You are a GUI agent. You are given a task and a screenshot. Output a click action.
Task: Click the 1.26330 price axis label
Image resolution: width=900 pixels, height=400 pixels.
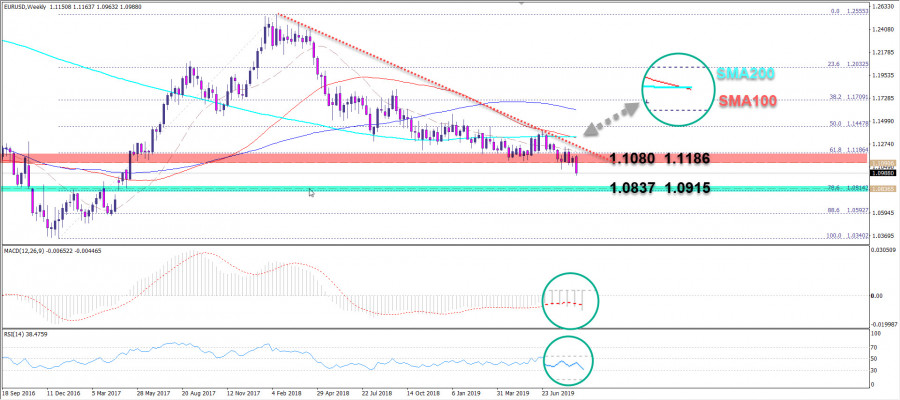point(881,7)
